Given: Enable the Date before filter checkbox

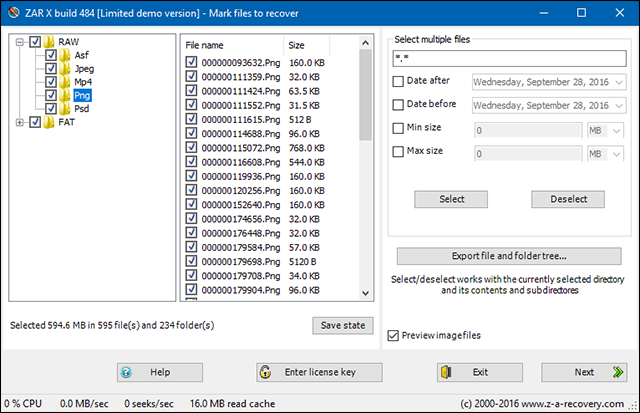Looking at the screenshot, I should tap(398, 105).
